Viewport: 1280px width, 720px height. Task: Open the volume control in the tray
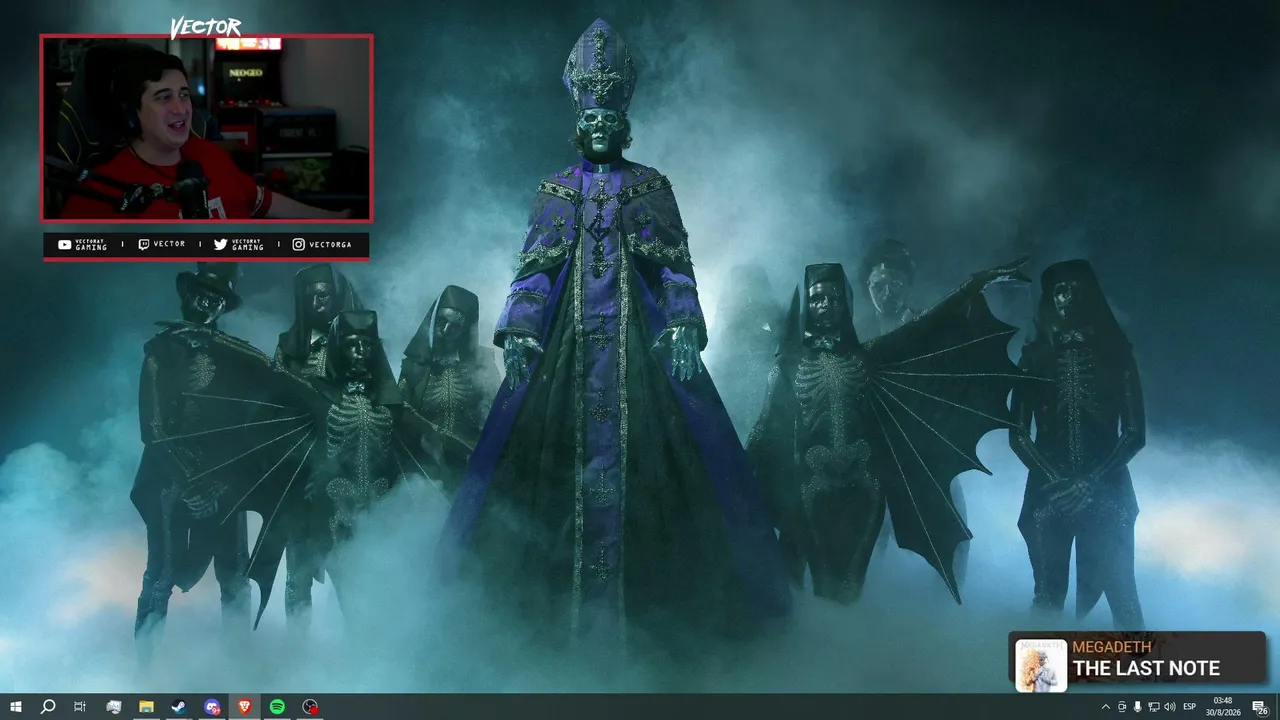(x=1169, y=707)
